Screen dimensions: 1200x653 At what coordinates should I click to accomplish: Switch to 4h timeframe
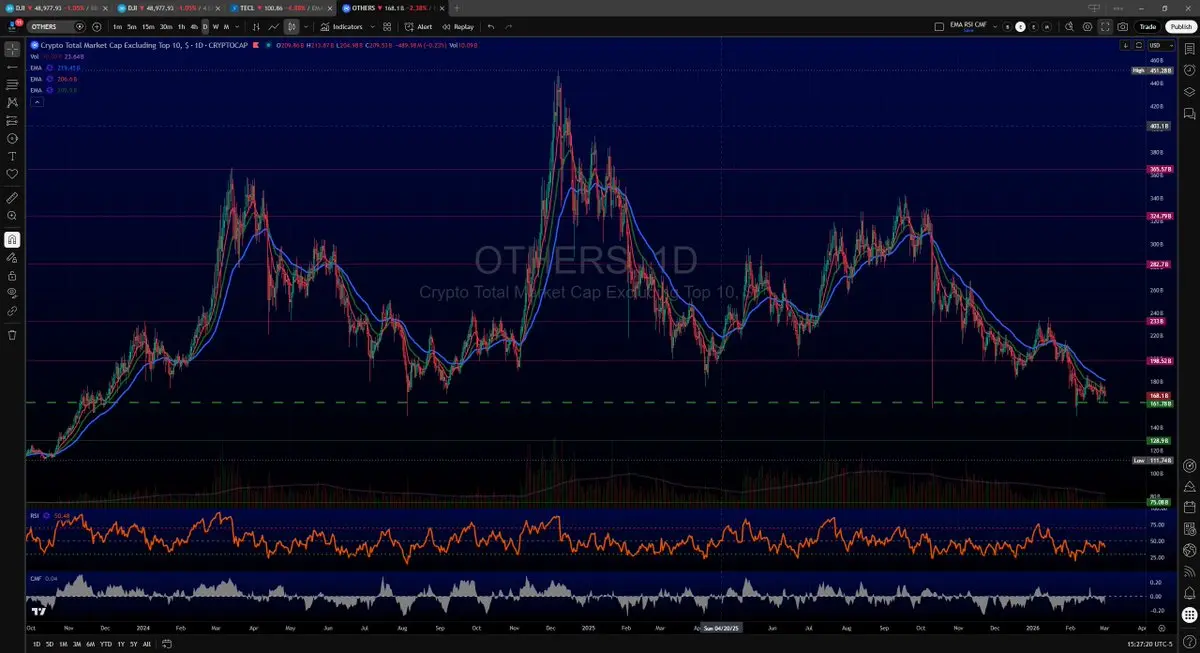click(194, 27)
